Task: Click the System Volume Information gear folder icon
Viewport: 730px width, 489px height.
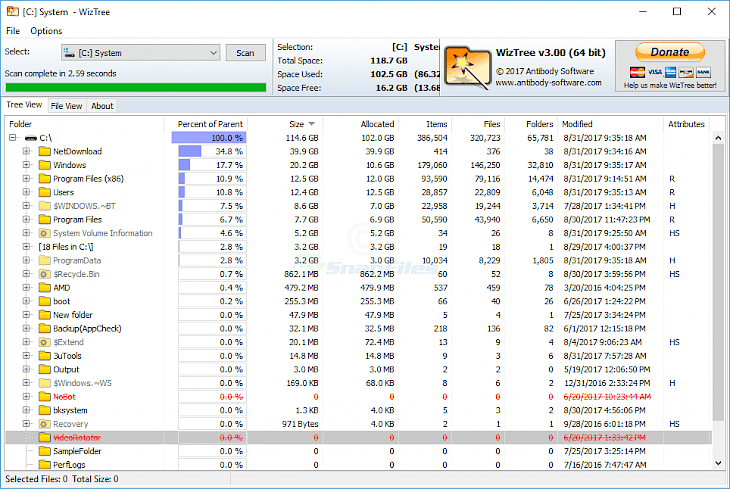Action: (45, 233)
